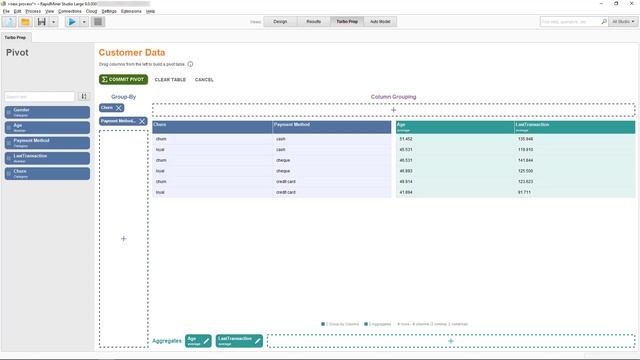The width and height of the screenshot is (640, 360).
Task: Click the new process icon
Action: click(x=9, y=22)
